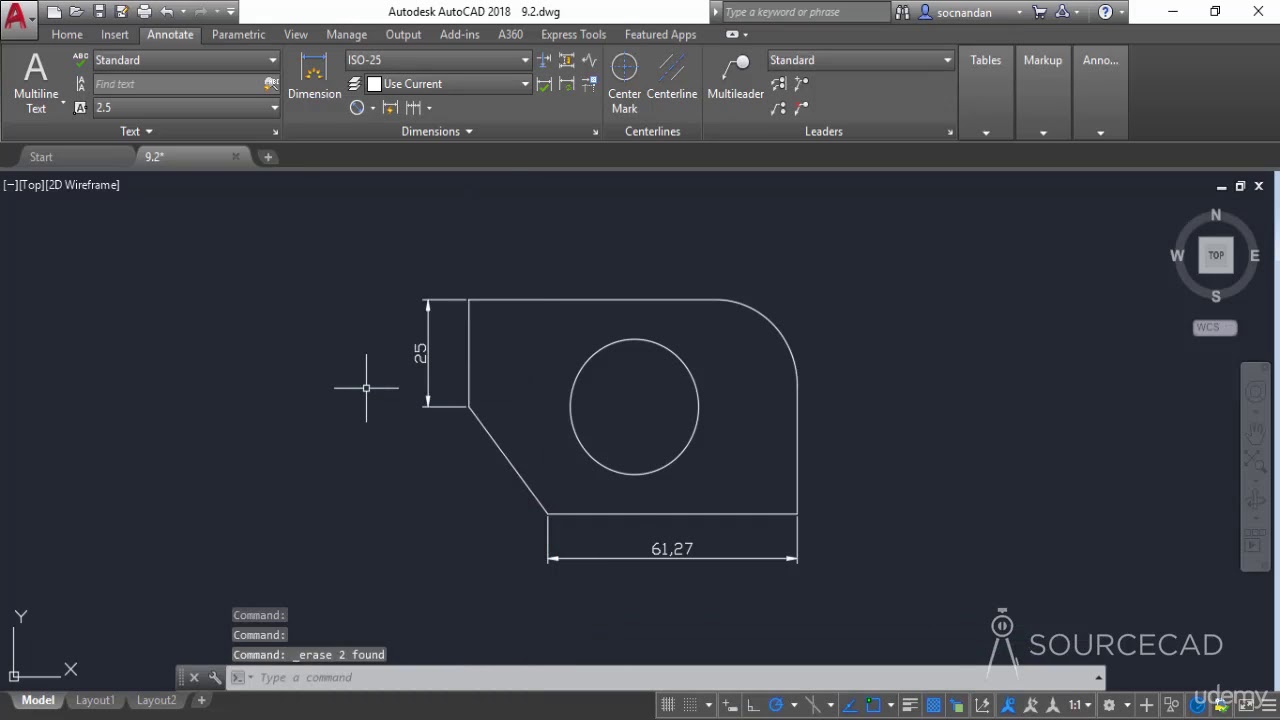
Task: Select the Multiline Text tool
Action: coord(36,82)
